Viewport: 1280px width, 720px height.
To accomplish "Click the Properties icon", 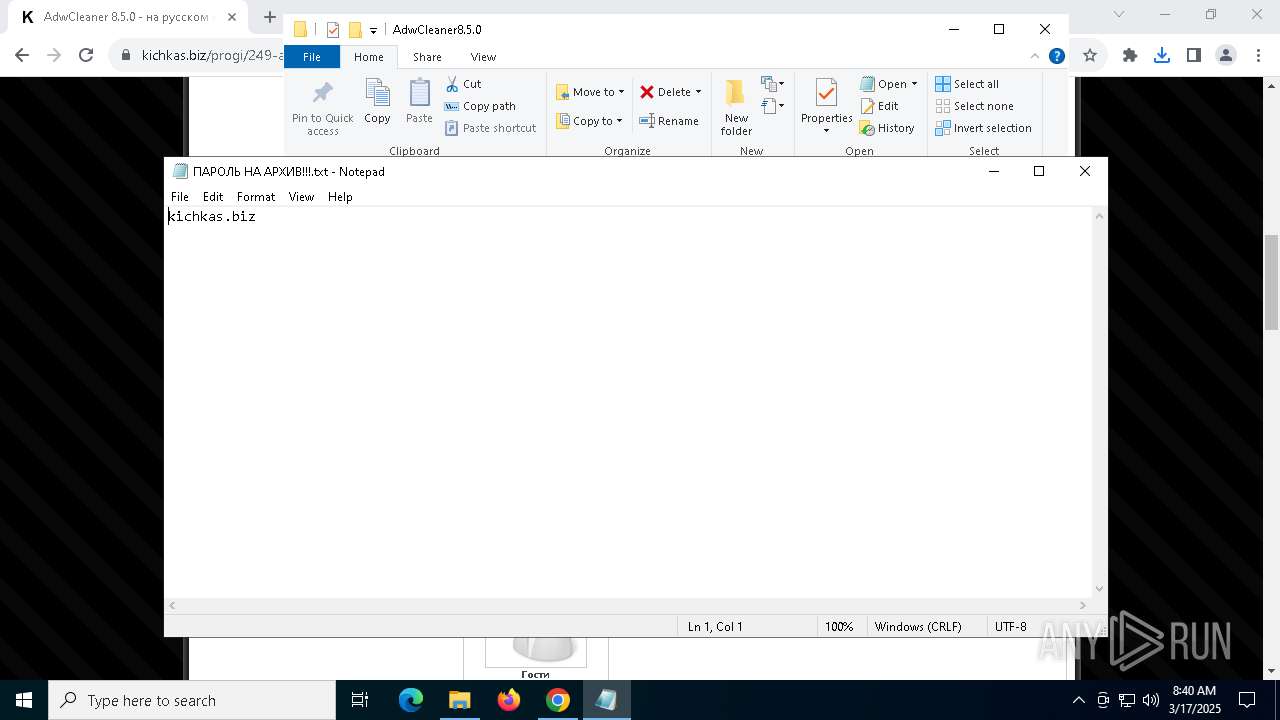I will click(x=826, y=93).
